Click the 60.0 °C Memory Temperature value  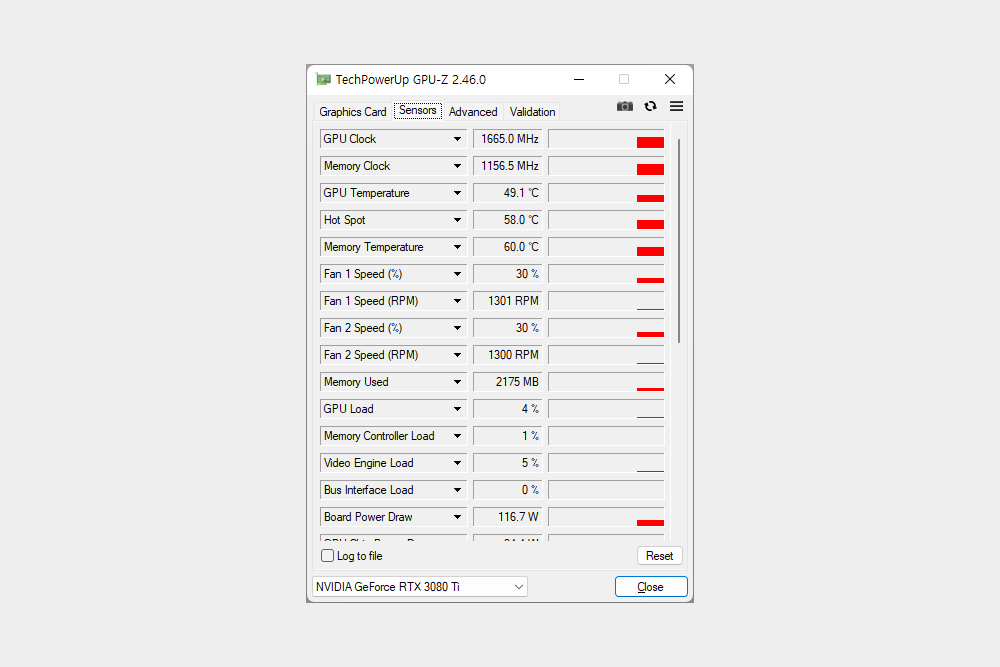click(x=508, y=247)
